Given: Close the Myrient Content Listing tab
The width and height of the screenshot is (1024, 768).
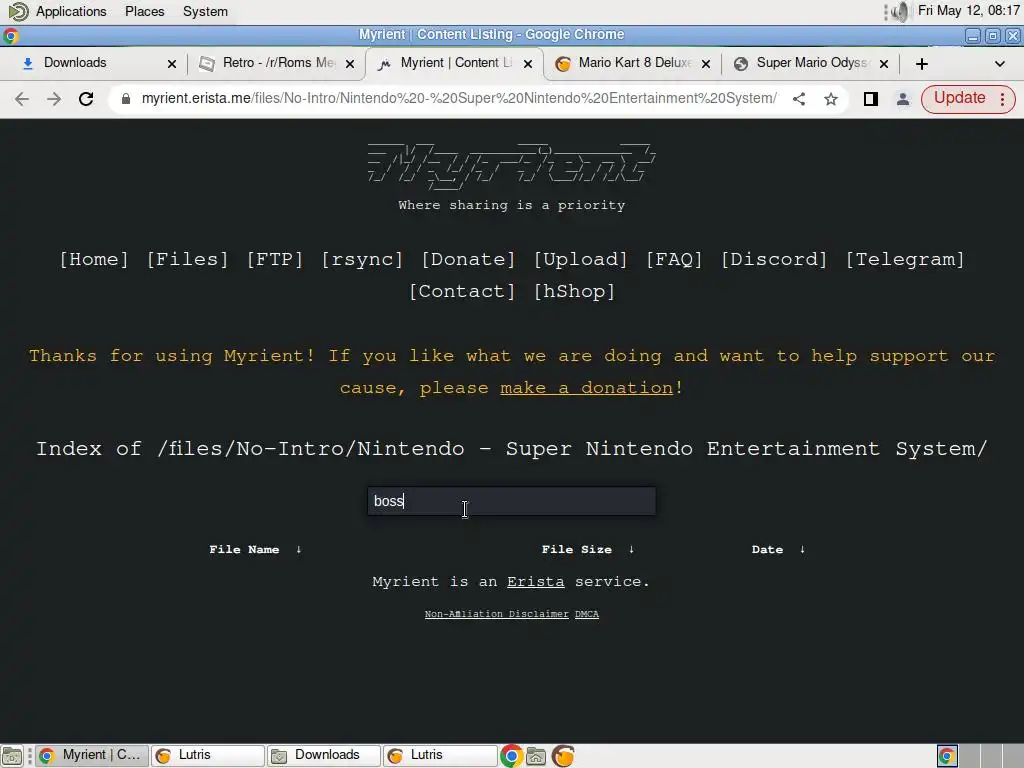Looking at the screenshot, I should [x=528, y=63].
